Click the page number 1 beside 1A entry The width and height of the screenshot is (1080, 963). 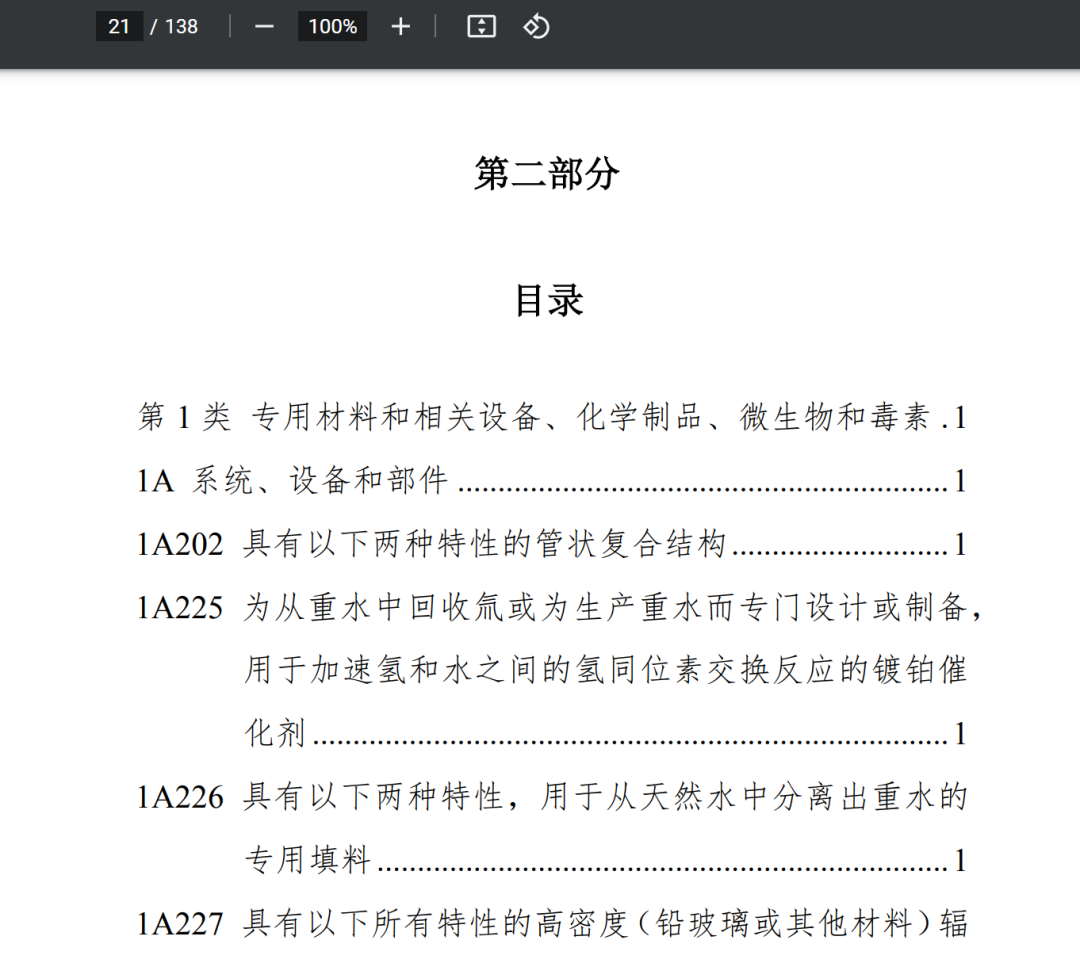click(959, 482)
